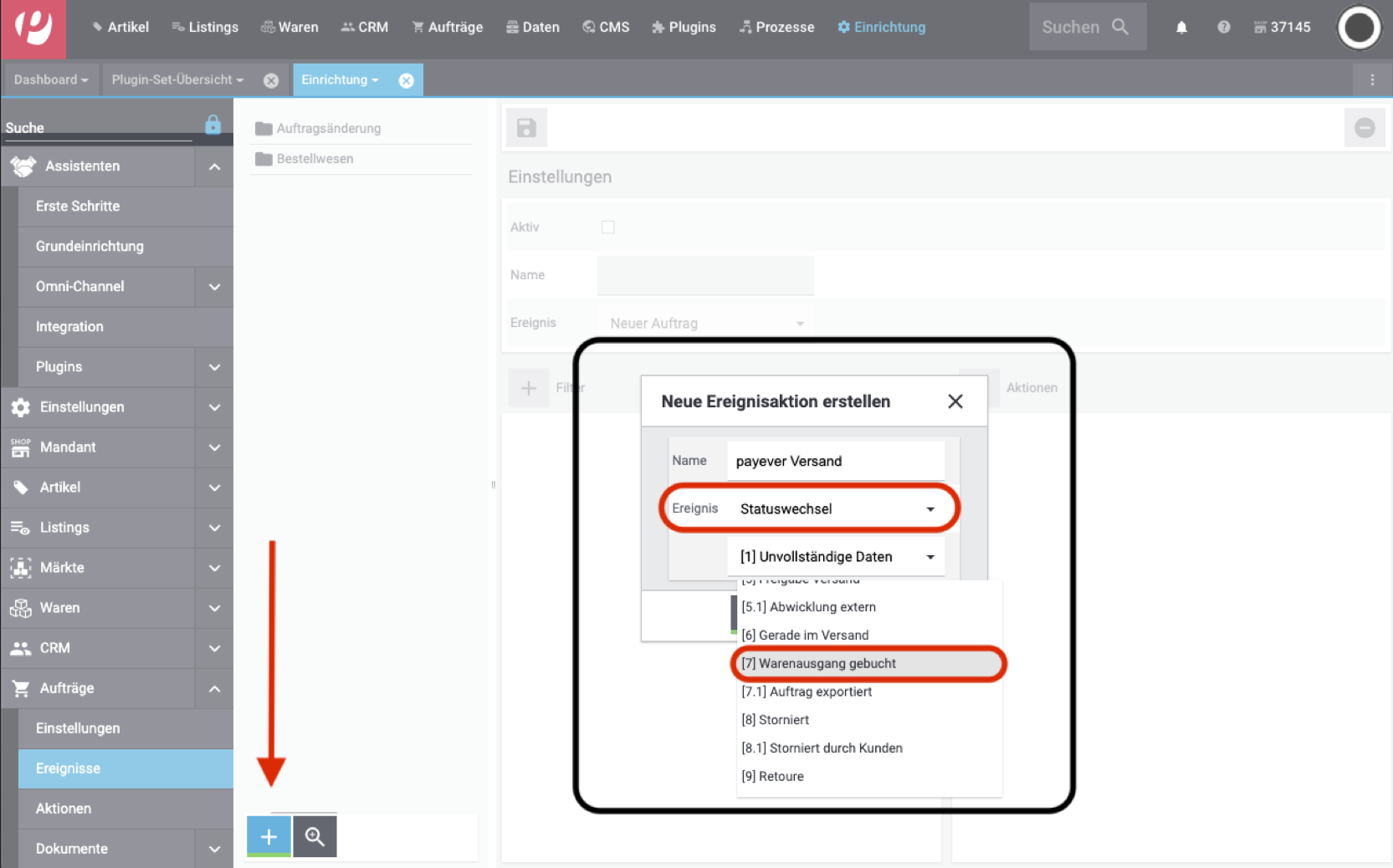1393x868 pixels.
Task: Click the Listings icon in sidebar
Action: 20,528
